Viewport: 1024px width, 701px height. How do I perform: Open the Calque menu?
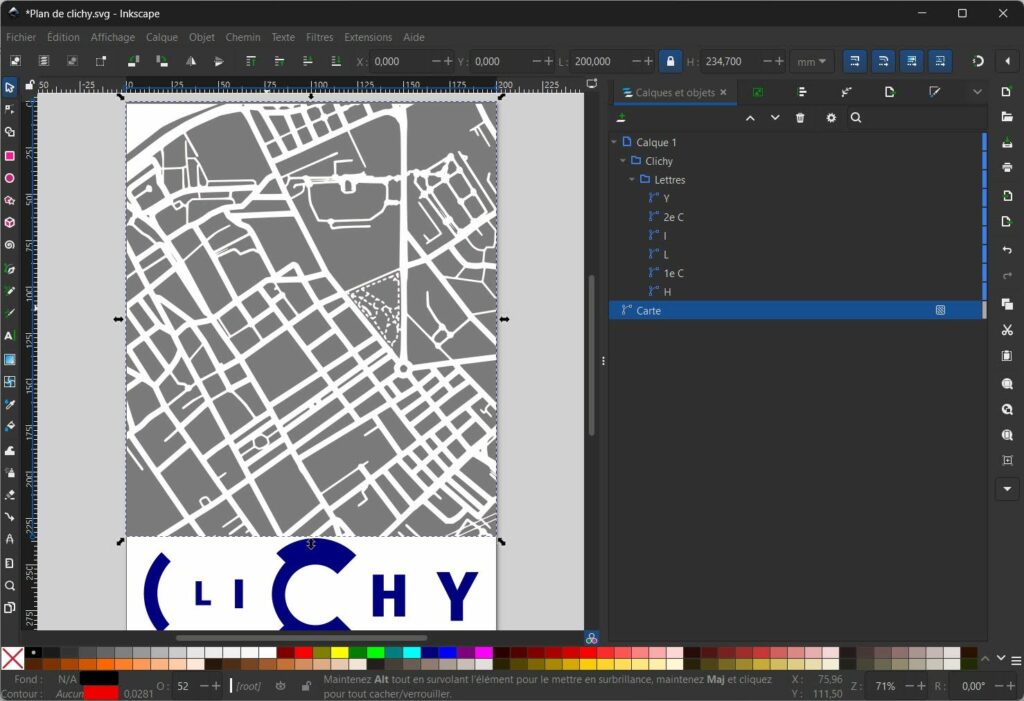coord(162,37)
